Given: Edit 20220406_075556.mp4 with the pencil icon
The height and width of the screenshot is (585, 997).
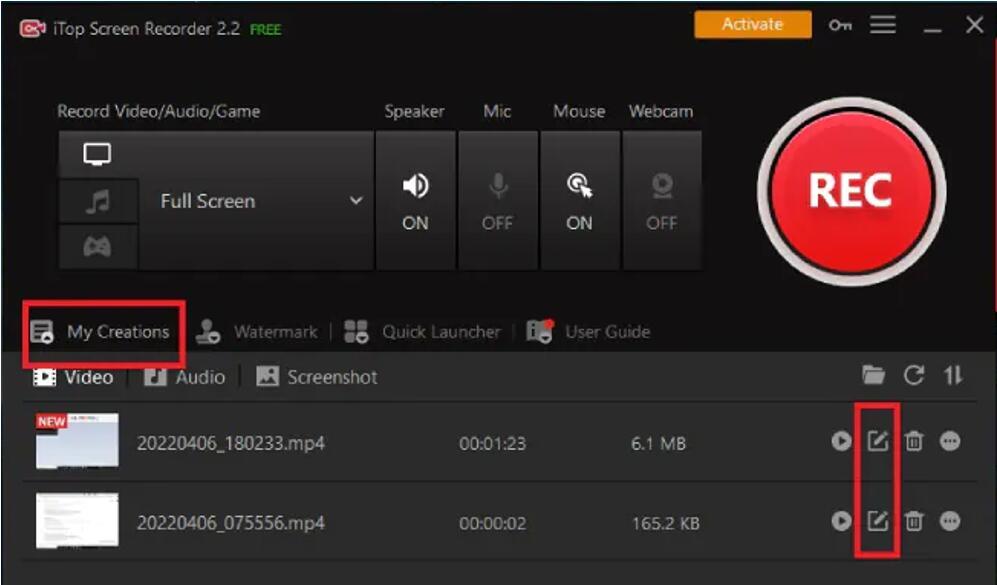Looking at the screenshot, I should pos(877,521).
